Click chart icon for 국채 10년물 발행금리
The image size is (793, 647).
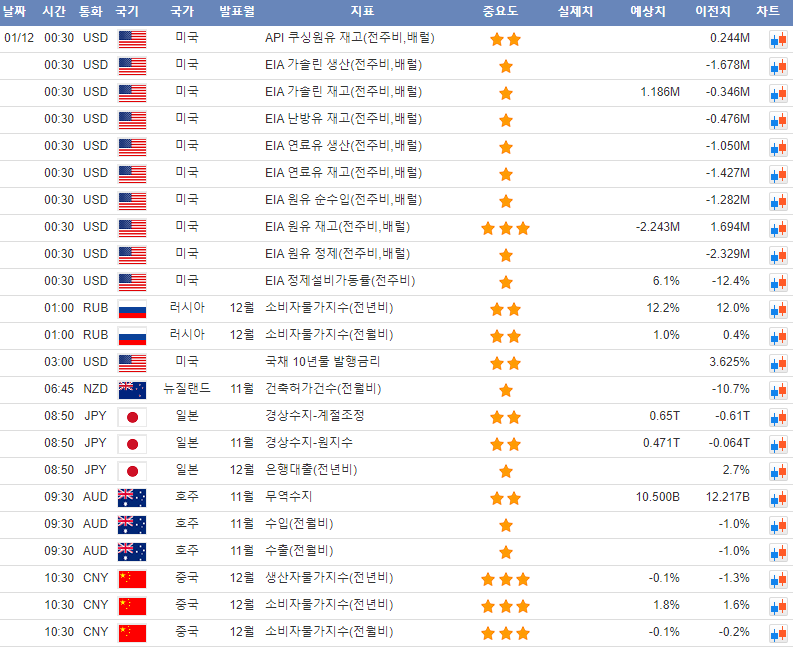(x=778, y=363)
